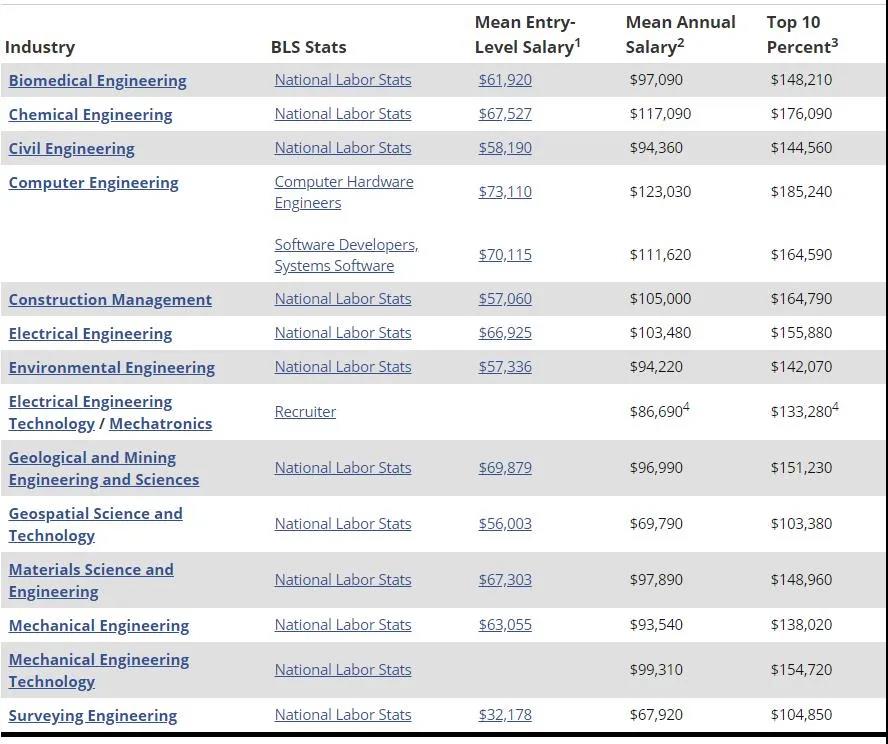This screenshot has height=744, width=888.
Task: Click the Construction Management link
Action: coord(110,299)
